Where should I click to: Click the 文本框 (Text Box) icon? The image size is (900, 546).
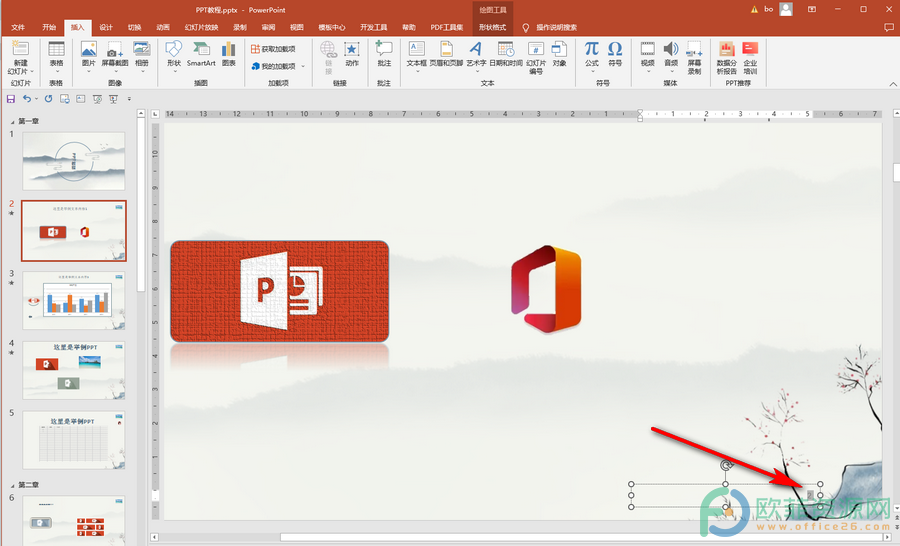click(x=417, y=49)
